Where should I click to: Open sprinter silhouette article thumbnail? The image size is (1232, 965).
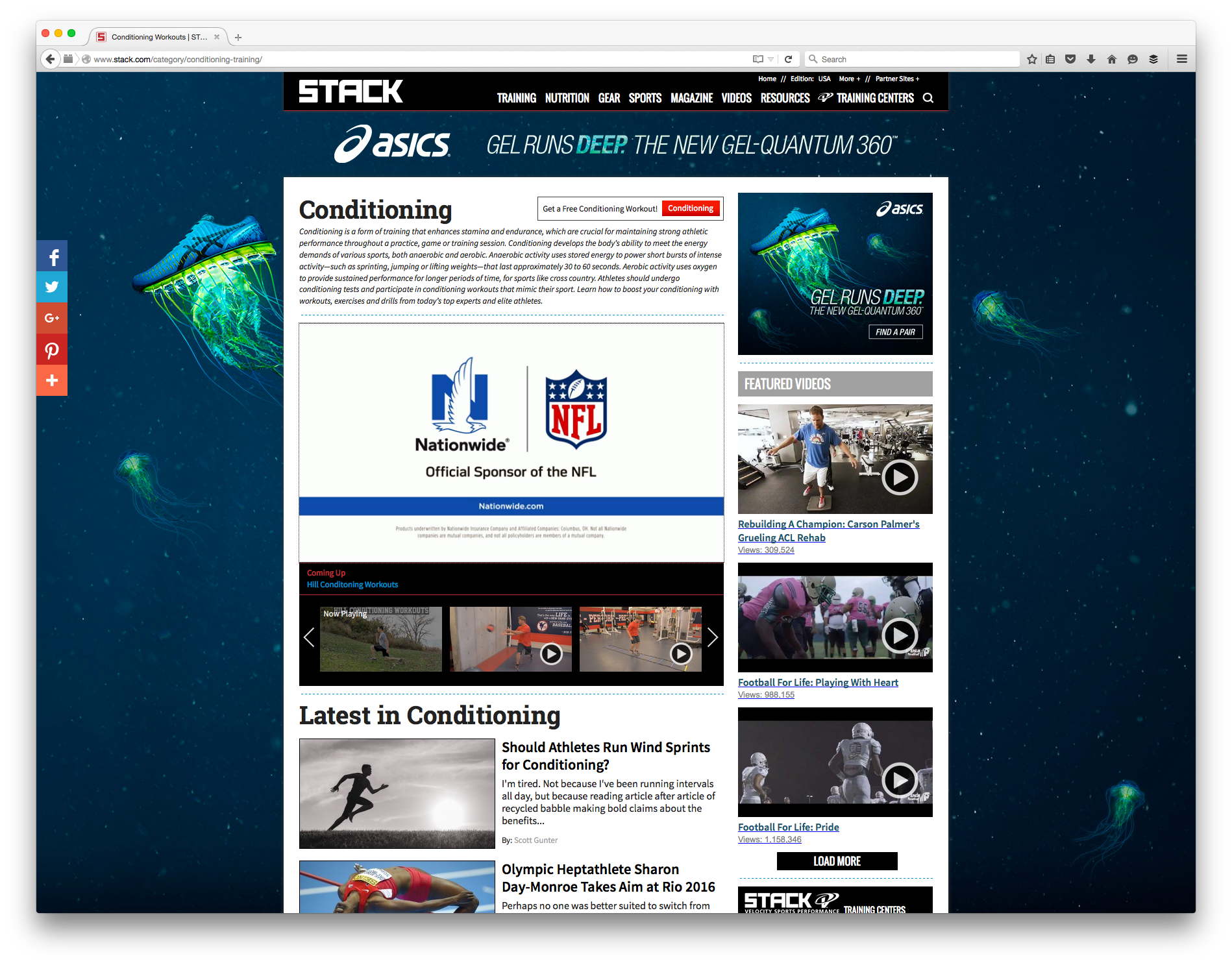click(397, 794)
